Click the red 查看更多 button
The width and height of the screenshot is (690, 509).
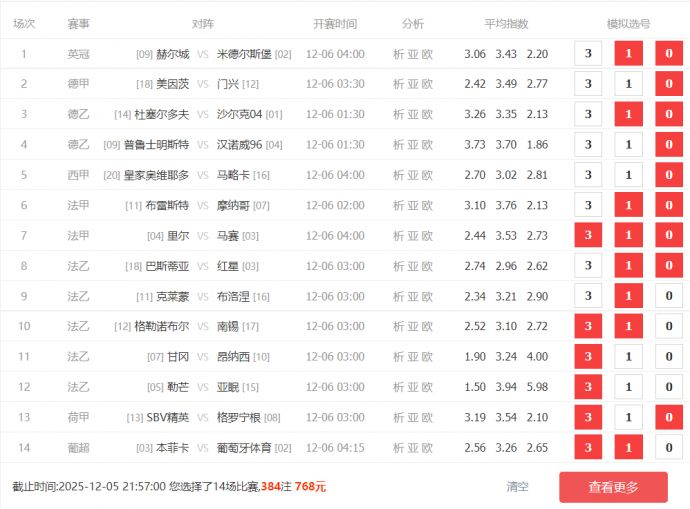613,487
